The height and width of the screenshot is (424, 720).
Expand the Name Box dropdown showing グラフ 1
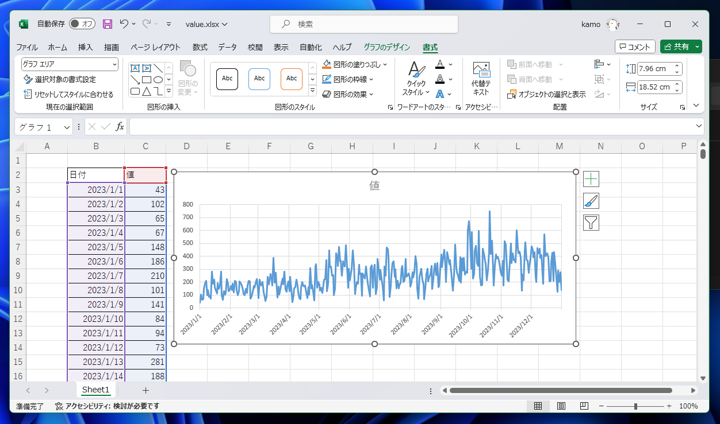[x=66, y=127]
